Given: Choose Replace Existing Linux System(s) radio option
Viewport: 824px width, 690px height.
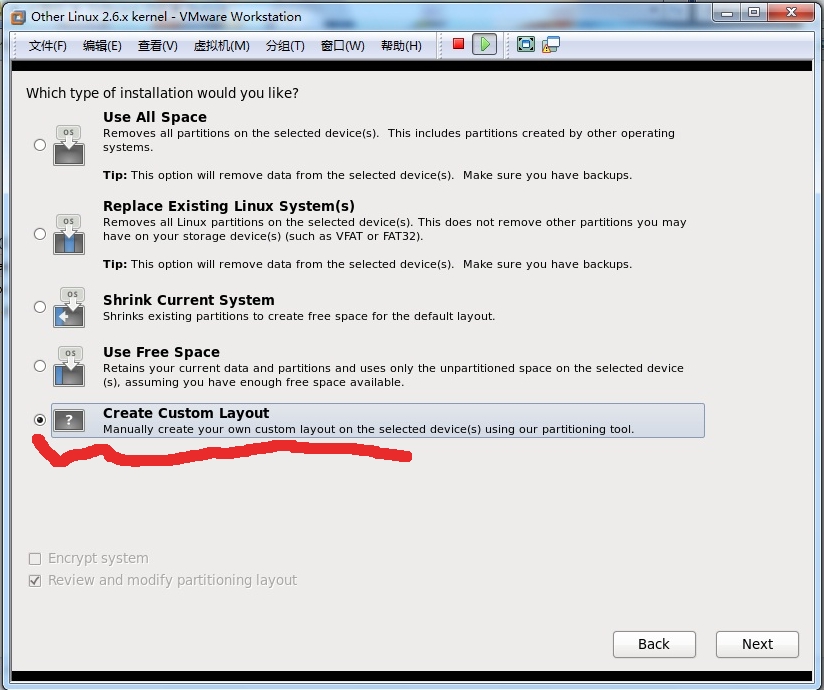Looking at the screenshot, I should [x=40, y=234].
